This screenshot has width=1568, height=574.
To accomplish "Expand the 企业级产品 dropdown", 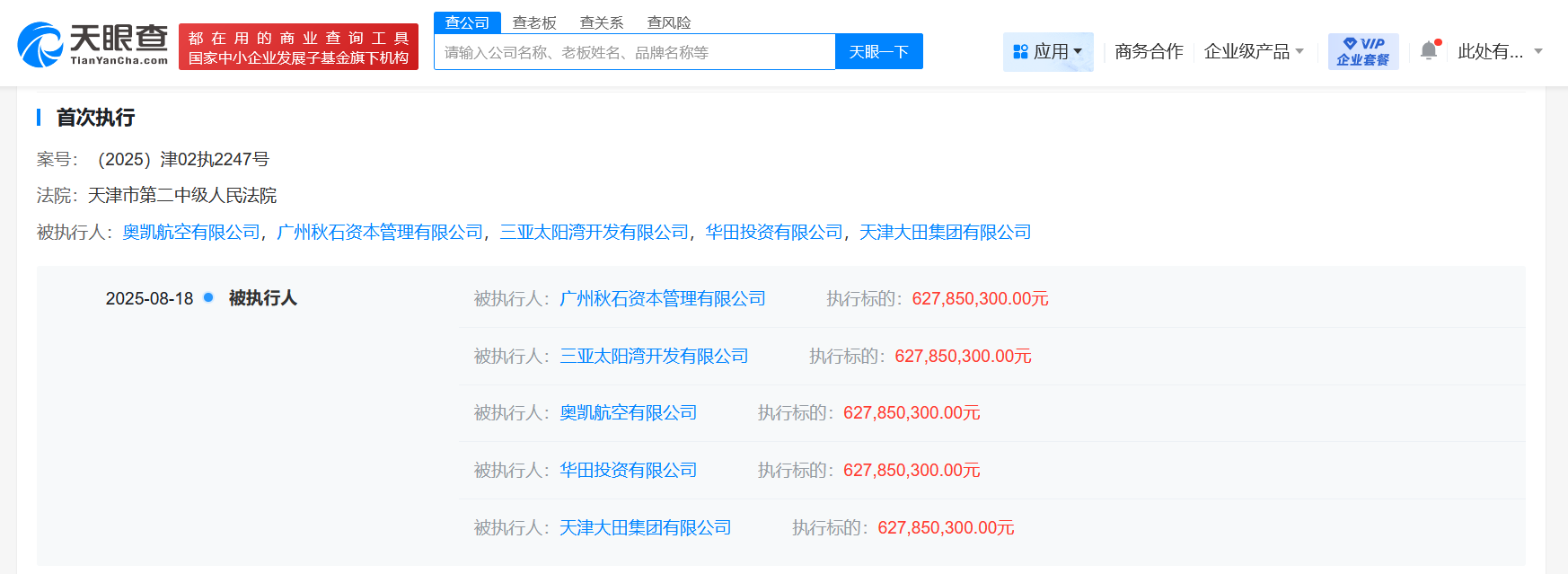I will [1253, 52].
